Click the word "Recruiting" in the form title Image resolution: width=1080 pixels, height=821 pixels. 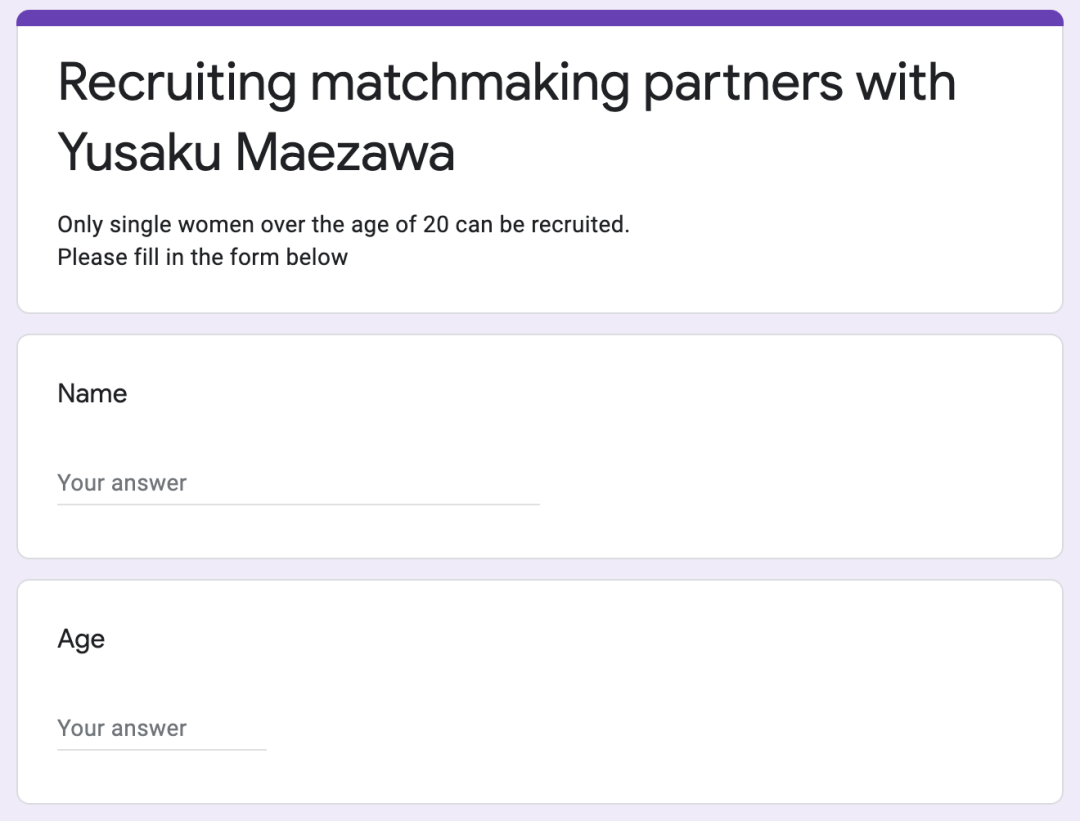point(177,83)
